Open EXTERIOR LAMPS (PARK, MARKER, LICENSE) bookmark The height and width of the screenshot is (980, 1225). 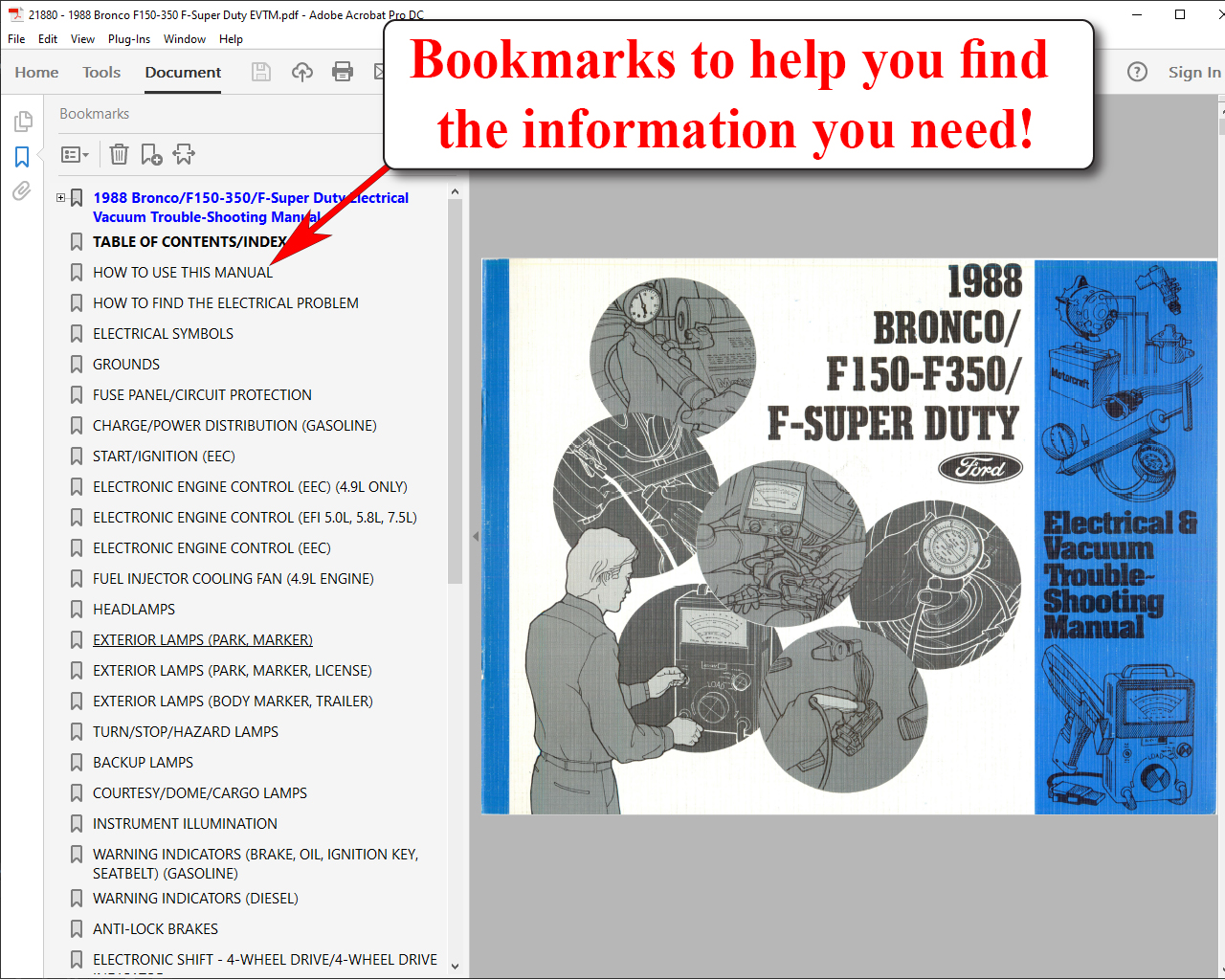point(233,671)
